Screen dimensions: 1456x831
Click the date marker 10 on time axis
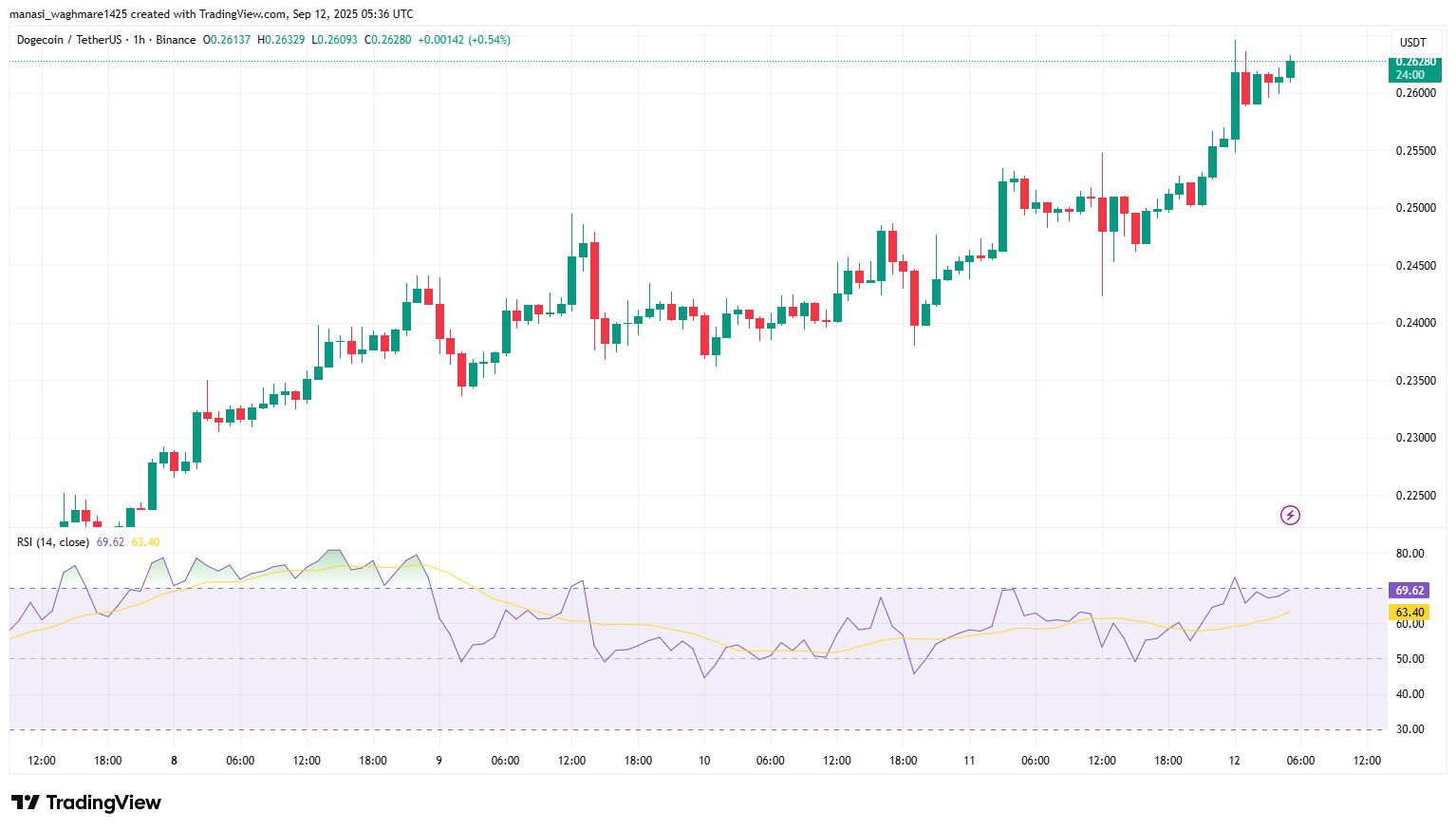[704, 761]
